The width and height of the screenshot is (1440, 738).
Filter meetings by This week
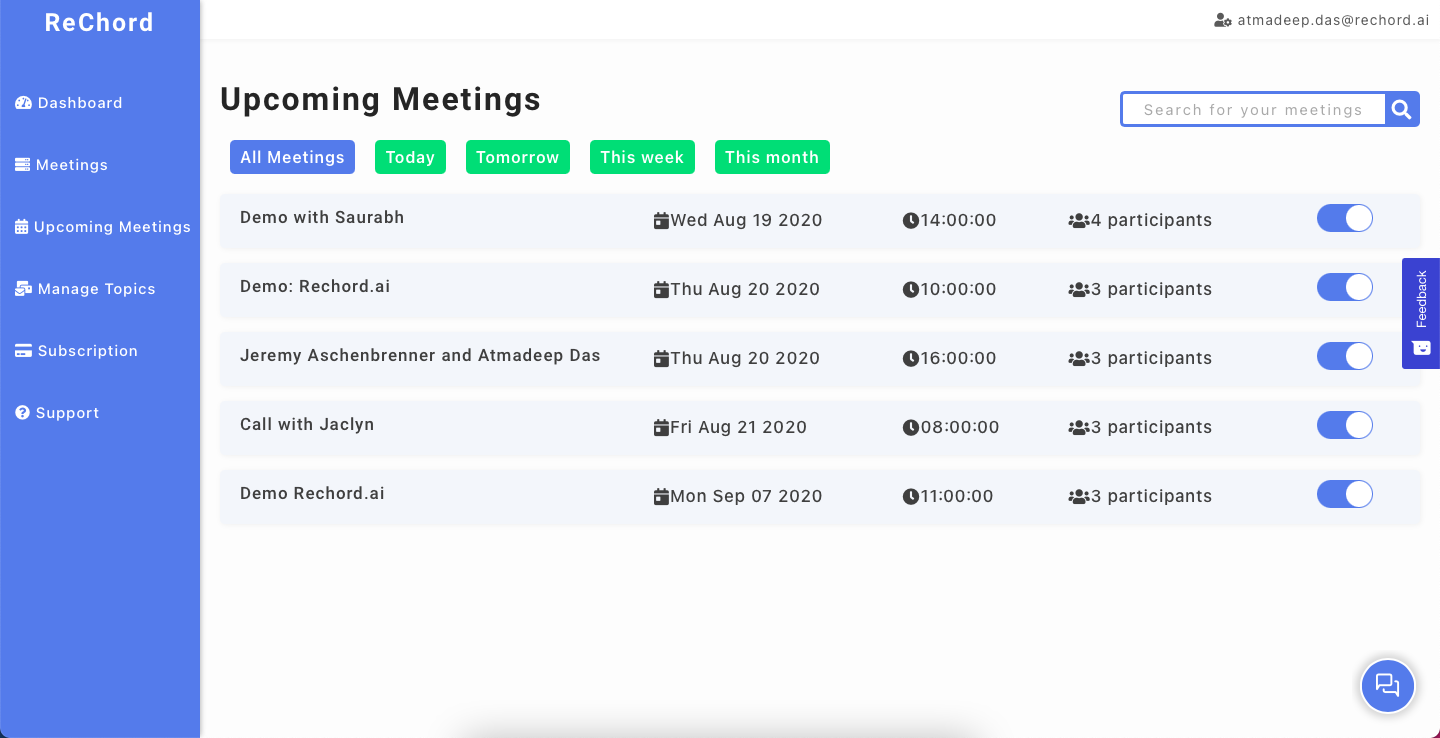point(642,157)
